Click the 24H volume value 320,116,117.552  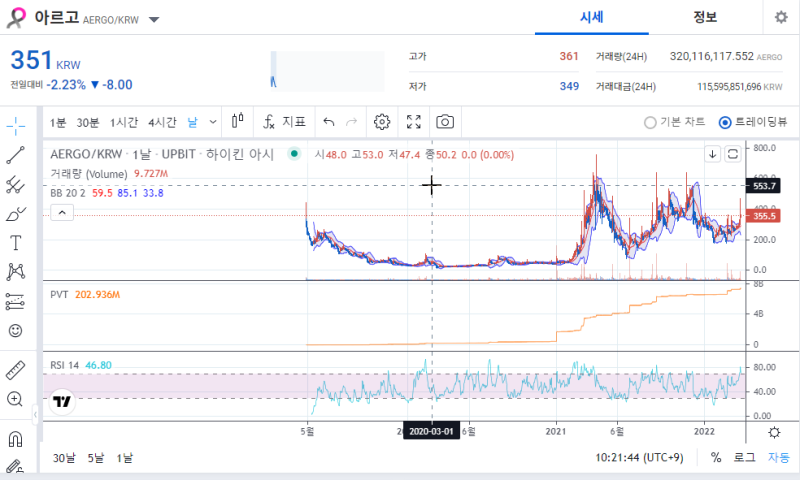pyautogui.click(x=712, y=56)
